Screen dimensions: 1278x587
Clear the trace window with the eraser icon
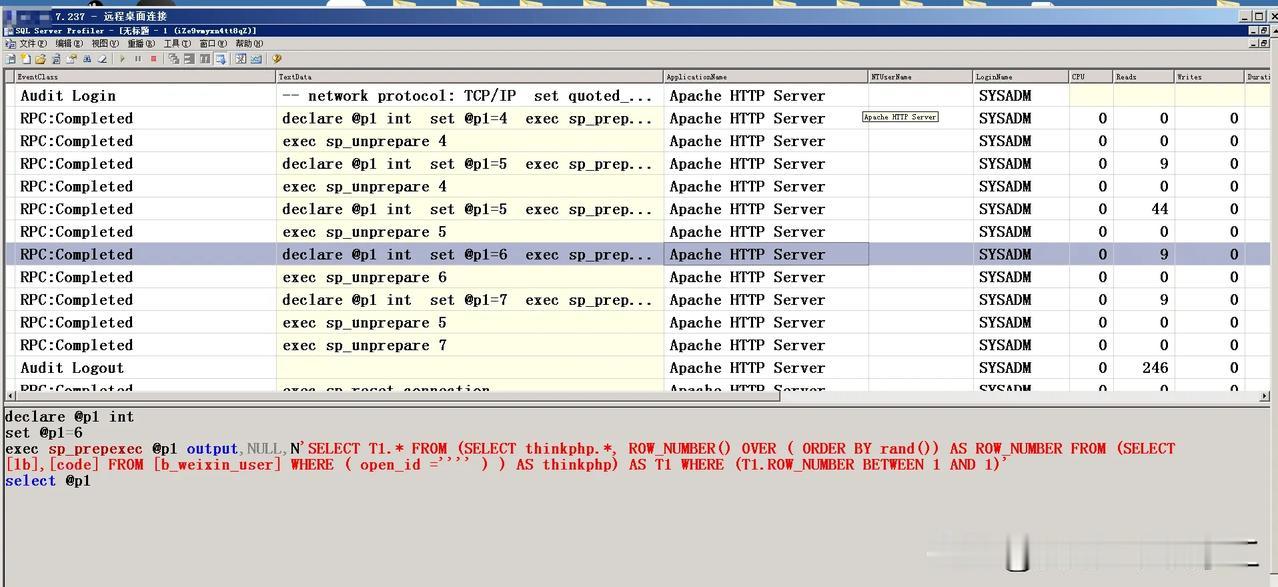pos(102,59)
